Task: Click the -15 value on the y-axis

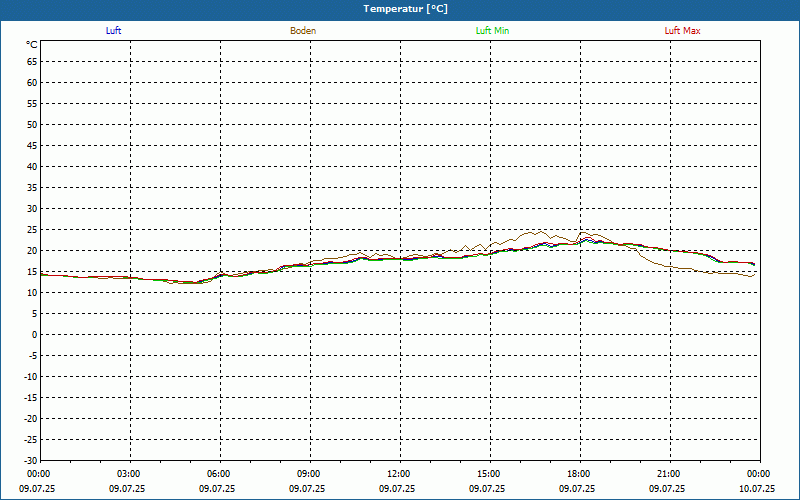Action: 31,397
